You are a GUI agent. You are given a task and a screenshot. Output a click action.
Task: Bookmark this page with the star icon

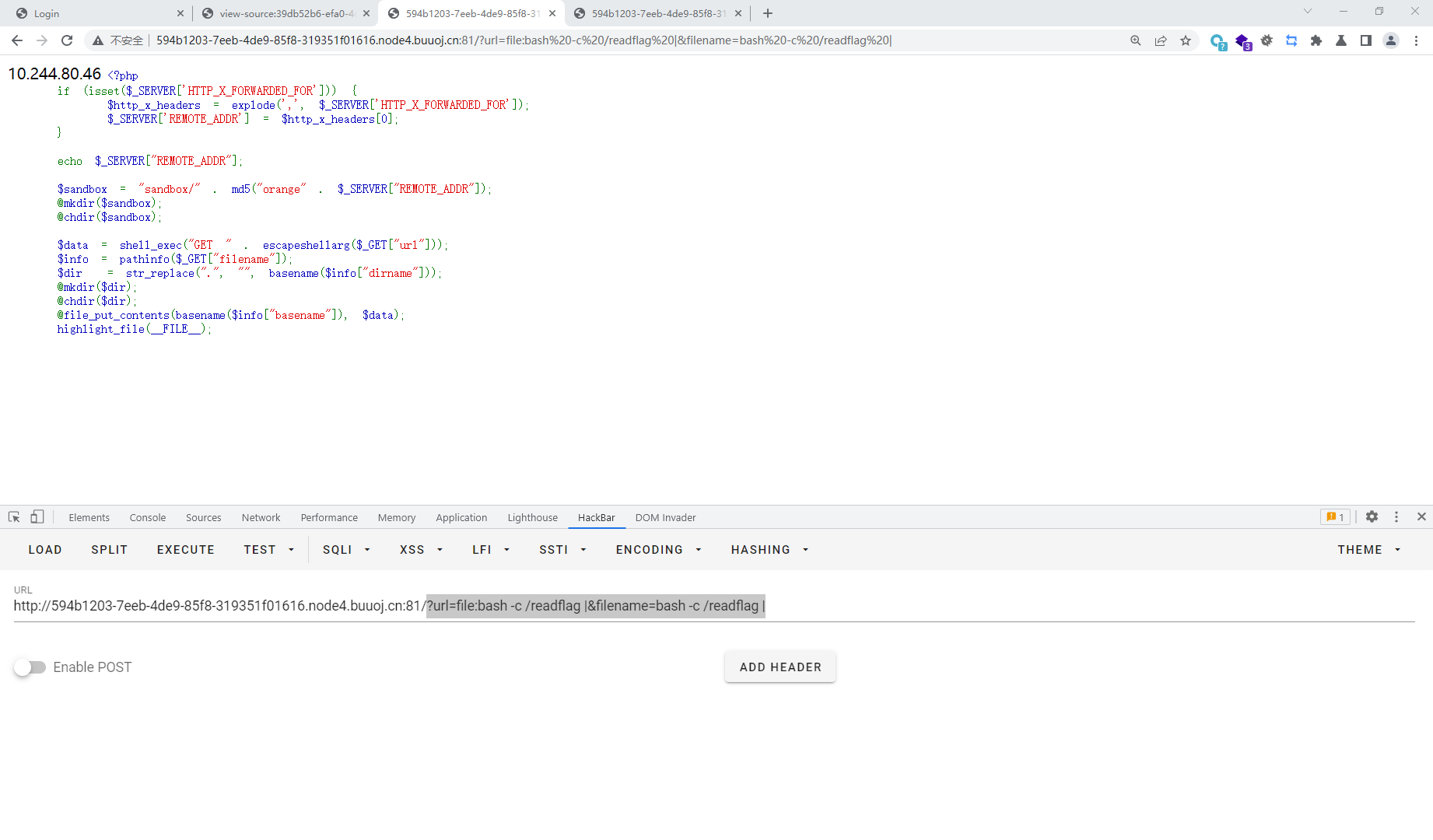(1186, 40)
